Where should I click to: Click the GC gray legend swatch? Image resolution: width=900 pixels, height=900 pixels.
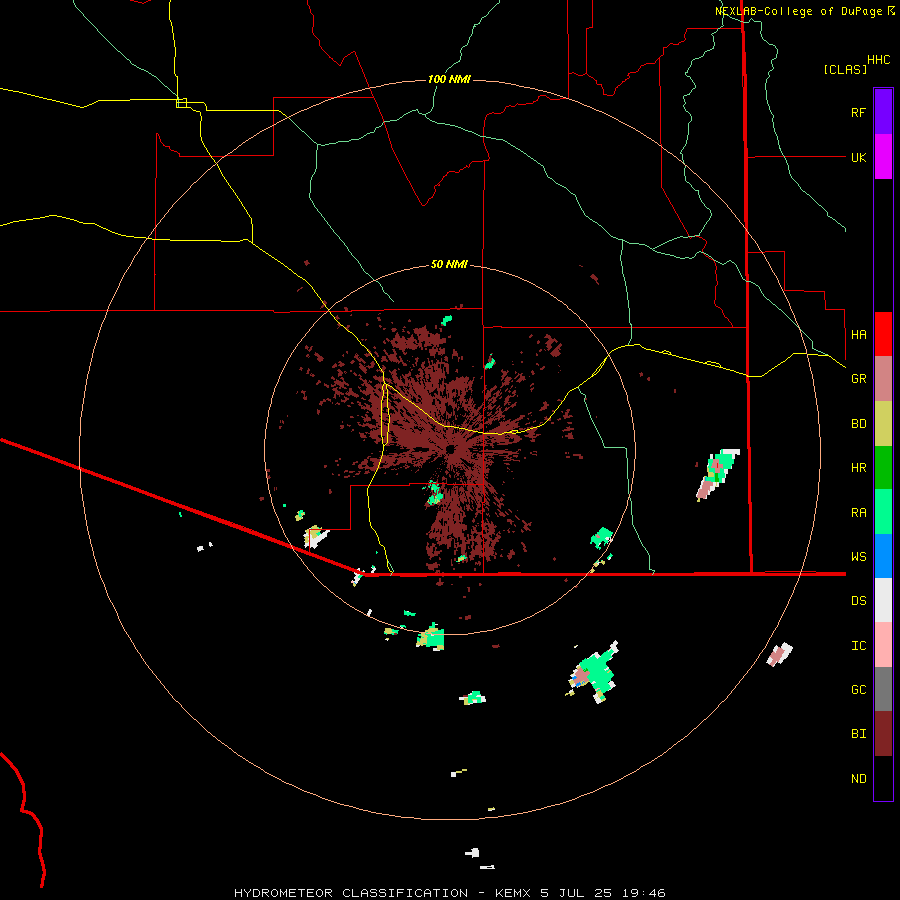(x=883, y=689)
